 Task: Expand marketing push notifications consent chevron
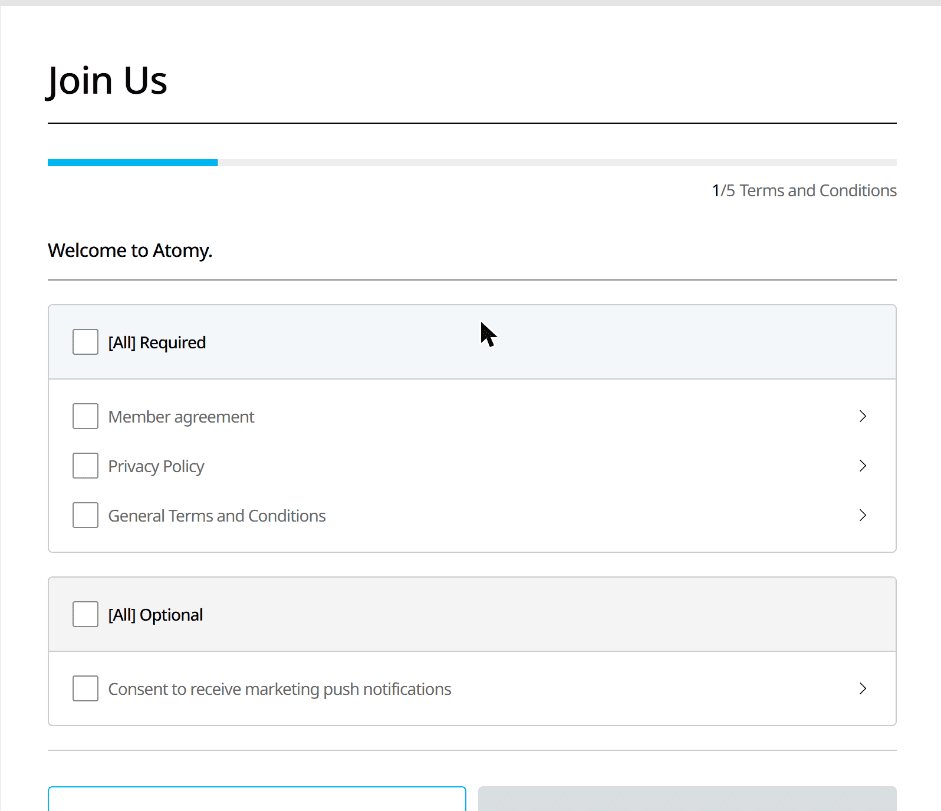pos(862,689)
